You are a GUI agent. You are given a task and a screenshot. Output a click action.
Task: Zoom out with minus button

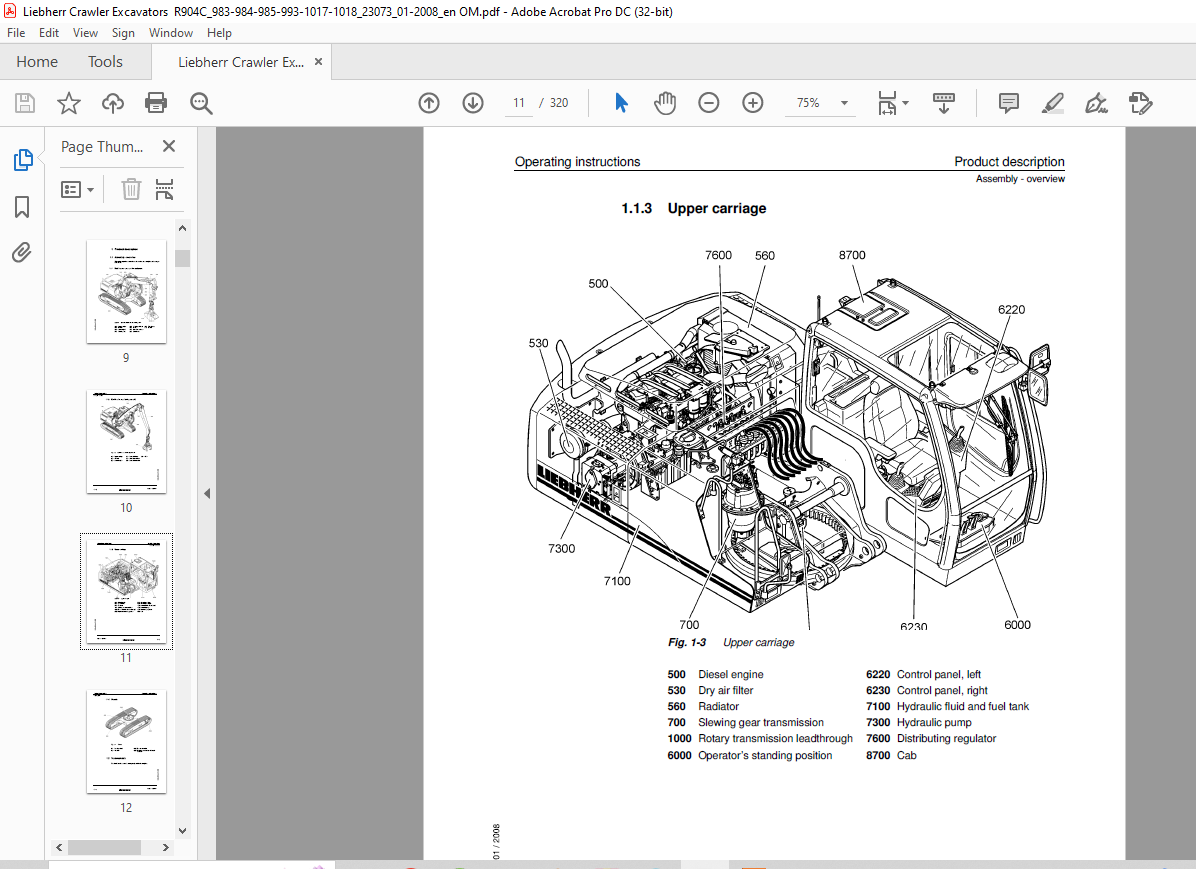(709, 103)
